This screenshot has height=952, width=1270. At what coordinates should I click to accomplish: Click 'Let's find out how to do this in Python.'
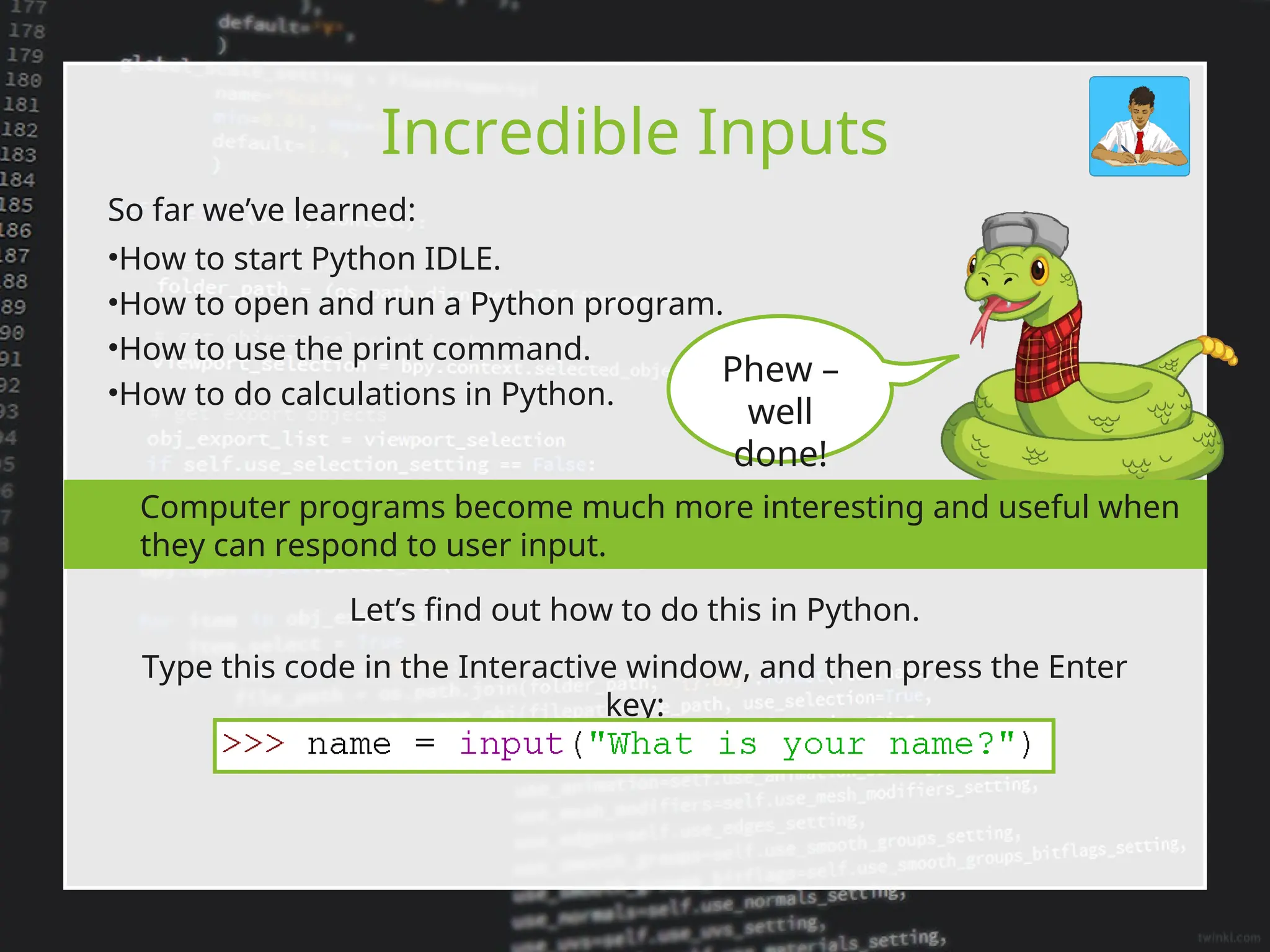(634, 610)
